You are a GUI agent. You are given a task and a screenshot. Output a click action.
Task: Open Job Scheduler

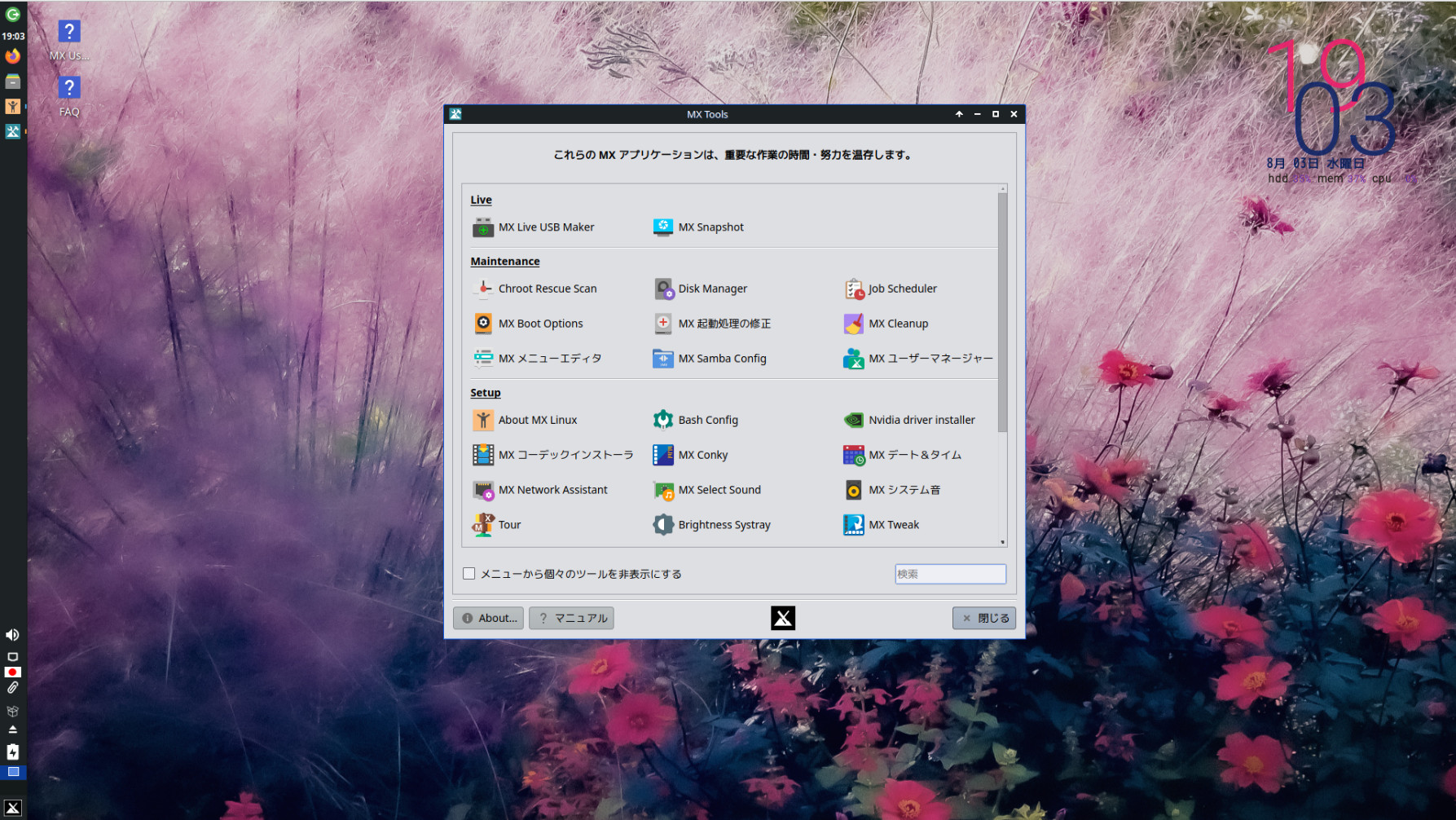click(891, 289)
